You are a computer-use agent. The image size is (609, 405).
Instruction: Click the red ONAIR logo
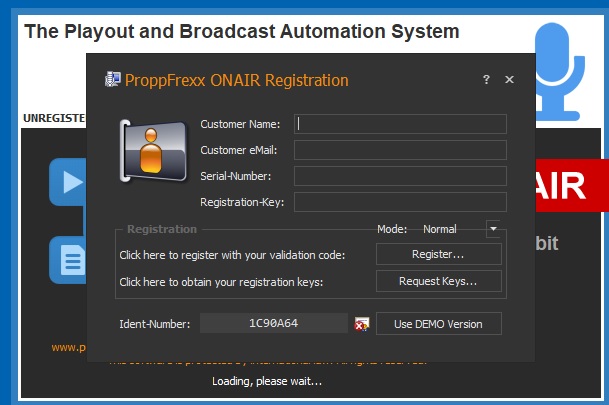click(570, 185)
